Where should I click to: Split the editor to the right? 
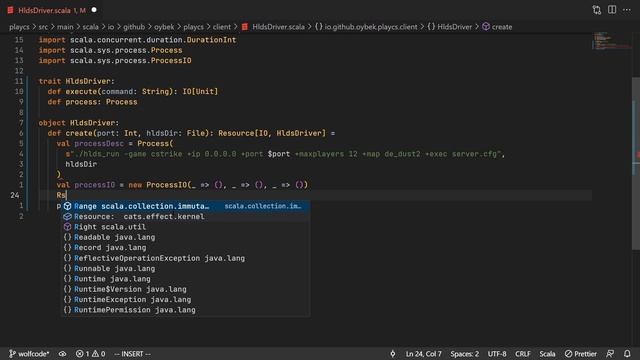(x=612, y=10)
